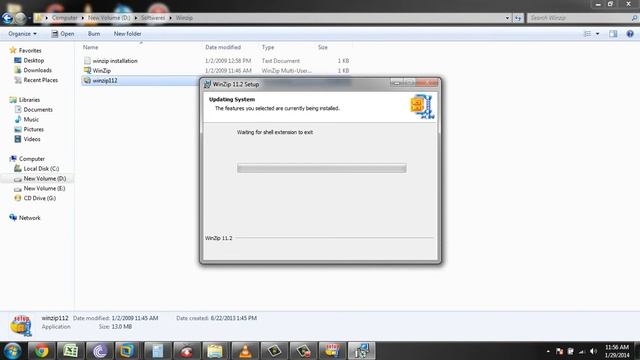Open address bar history dropdown
This screenshot has height=360, width=640.
point(507,18)
